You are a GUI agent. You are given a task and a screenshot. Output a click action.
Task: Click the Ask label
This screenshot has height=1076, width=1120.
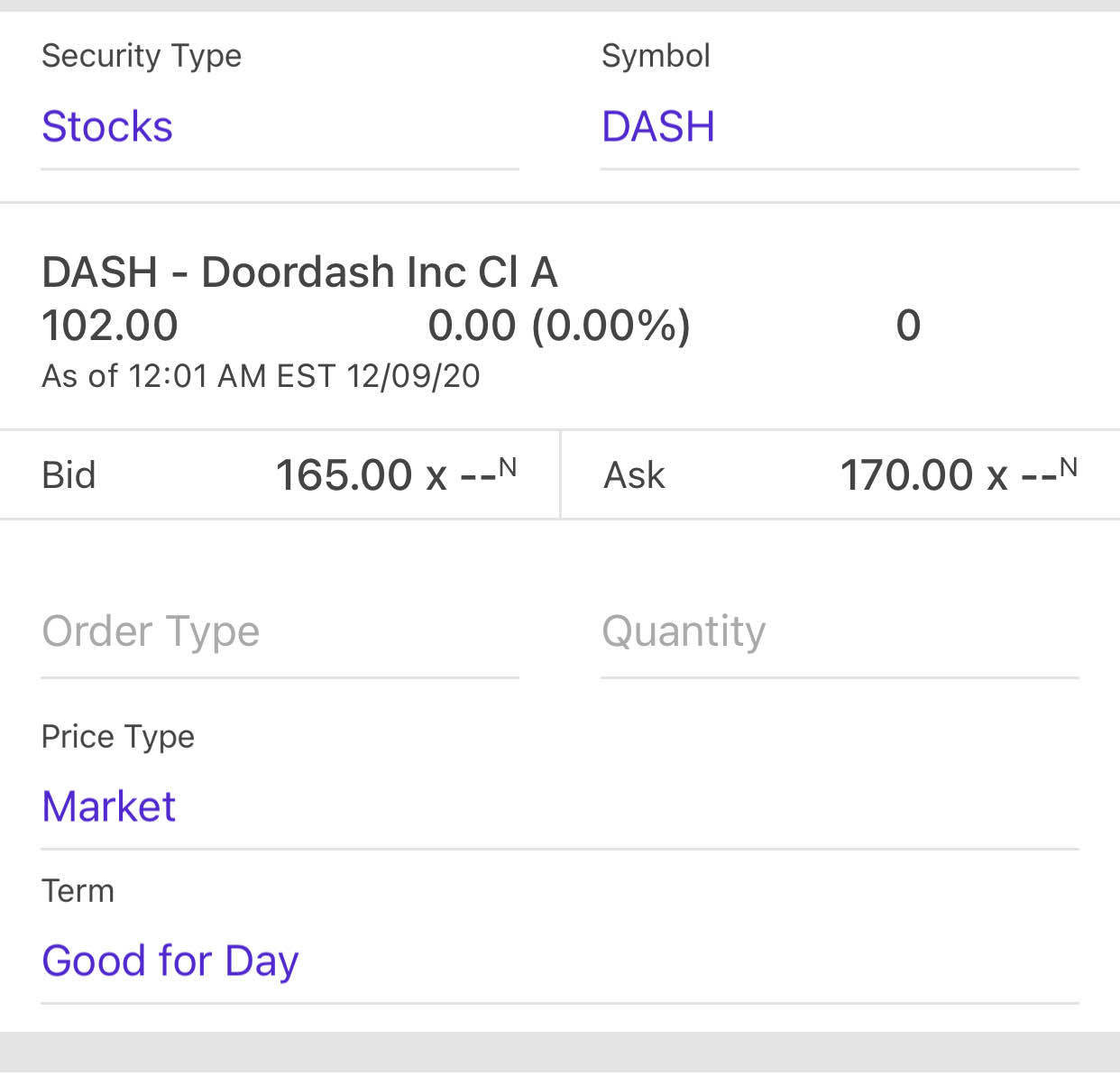635,474
